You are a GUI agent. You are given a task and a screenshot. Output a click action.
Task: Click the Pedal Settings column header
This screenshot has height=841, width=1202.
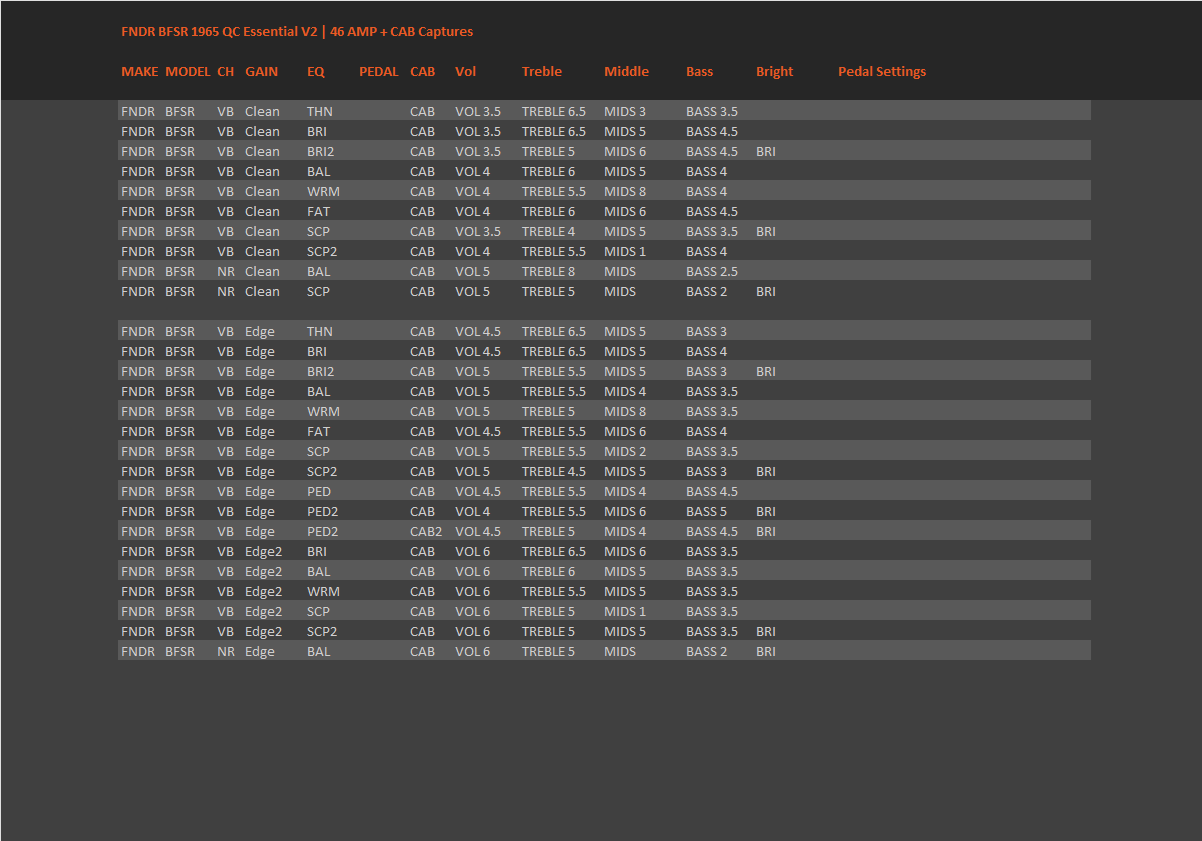(x=881, y=72)
